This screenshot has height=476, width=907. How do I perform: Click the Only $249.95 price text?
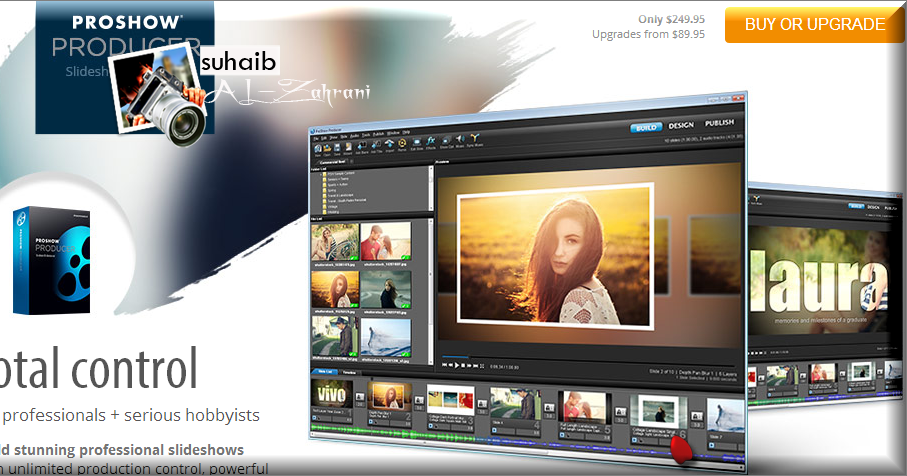point(672,19)
